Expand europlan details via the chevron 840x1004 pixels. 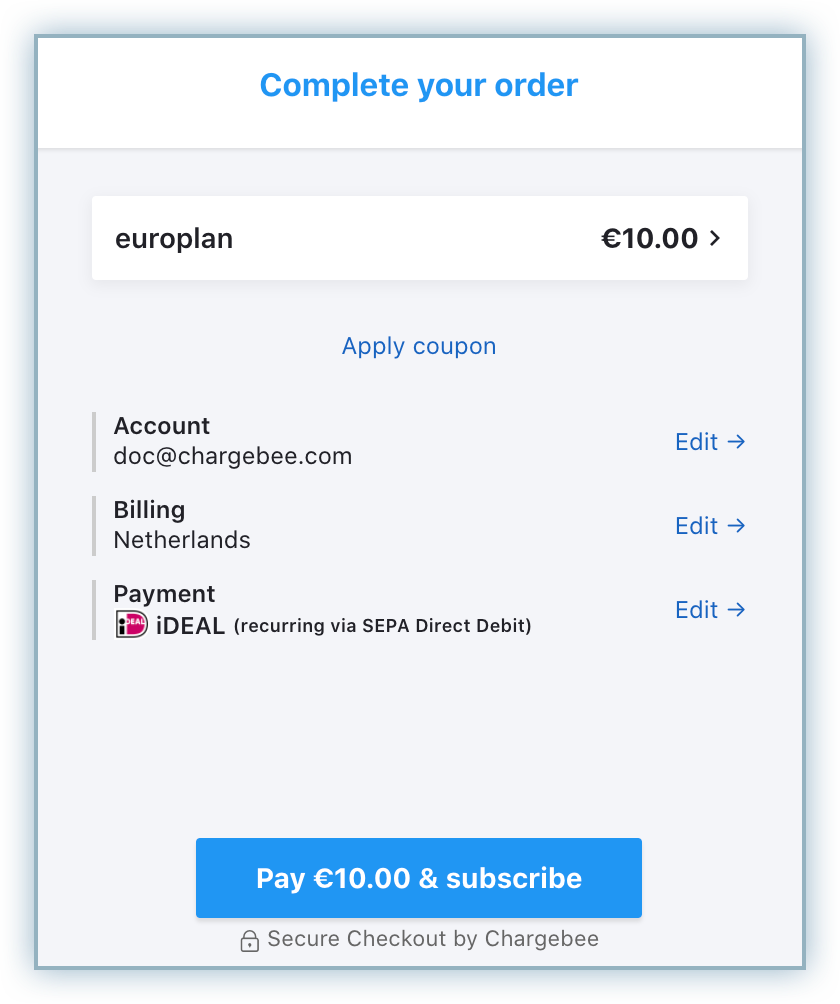[x=715, y=238]
